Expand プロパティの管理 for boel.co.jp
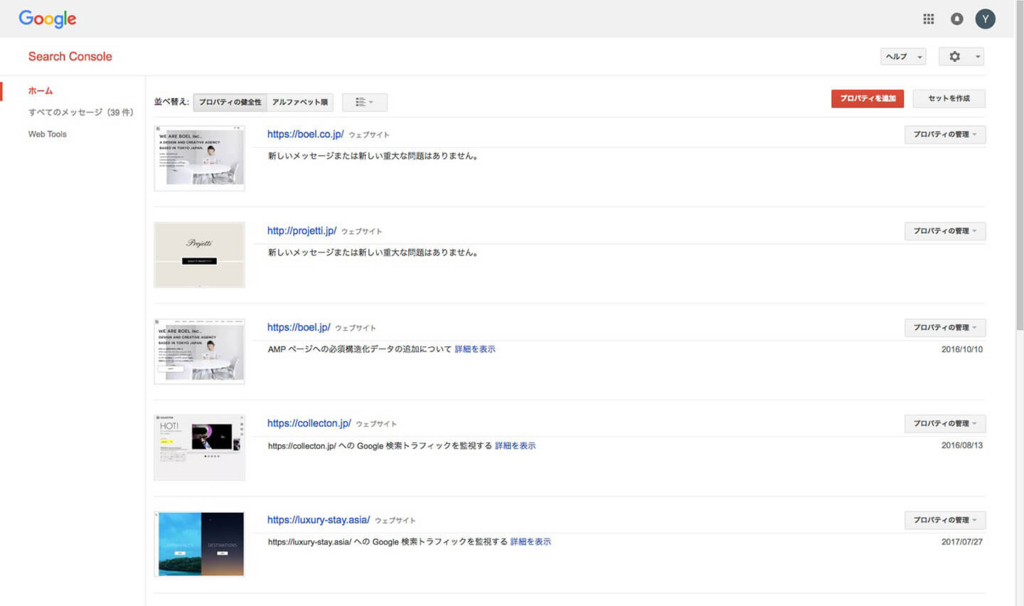Image resolution: width=1024 pixels, height=606 pixels. tap(945, 135)
